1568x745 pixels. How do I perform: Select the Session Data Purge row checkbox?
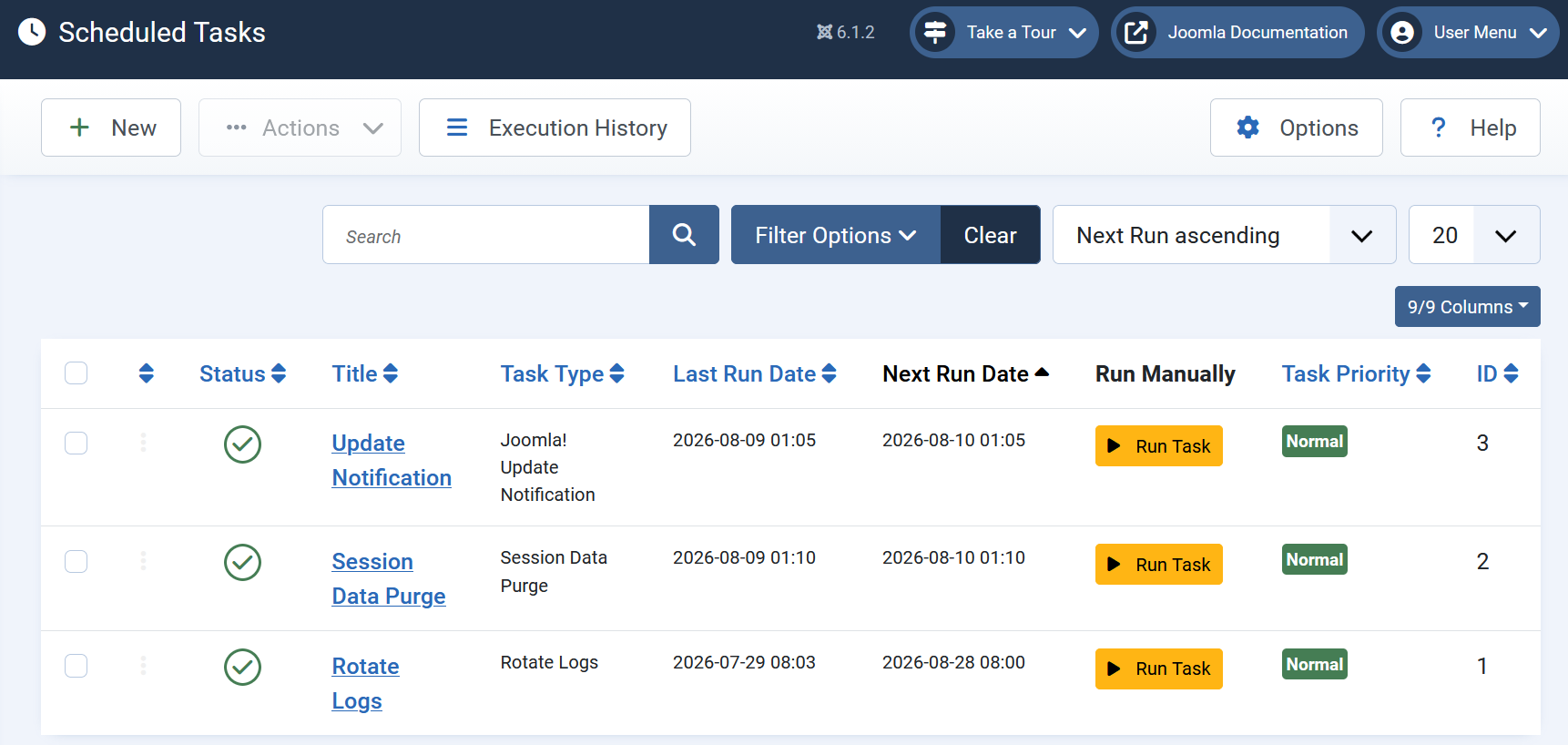(x=76, y=561)
